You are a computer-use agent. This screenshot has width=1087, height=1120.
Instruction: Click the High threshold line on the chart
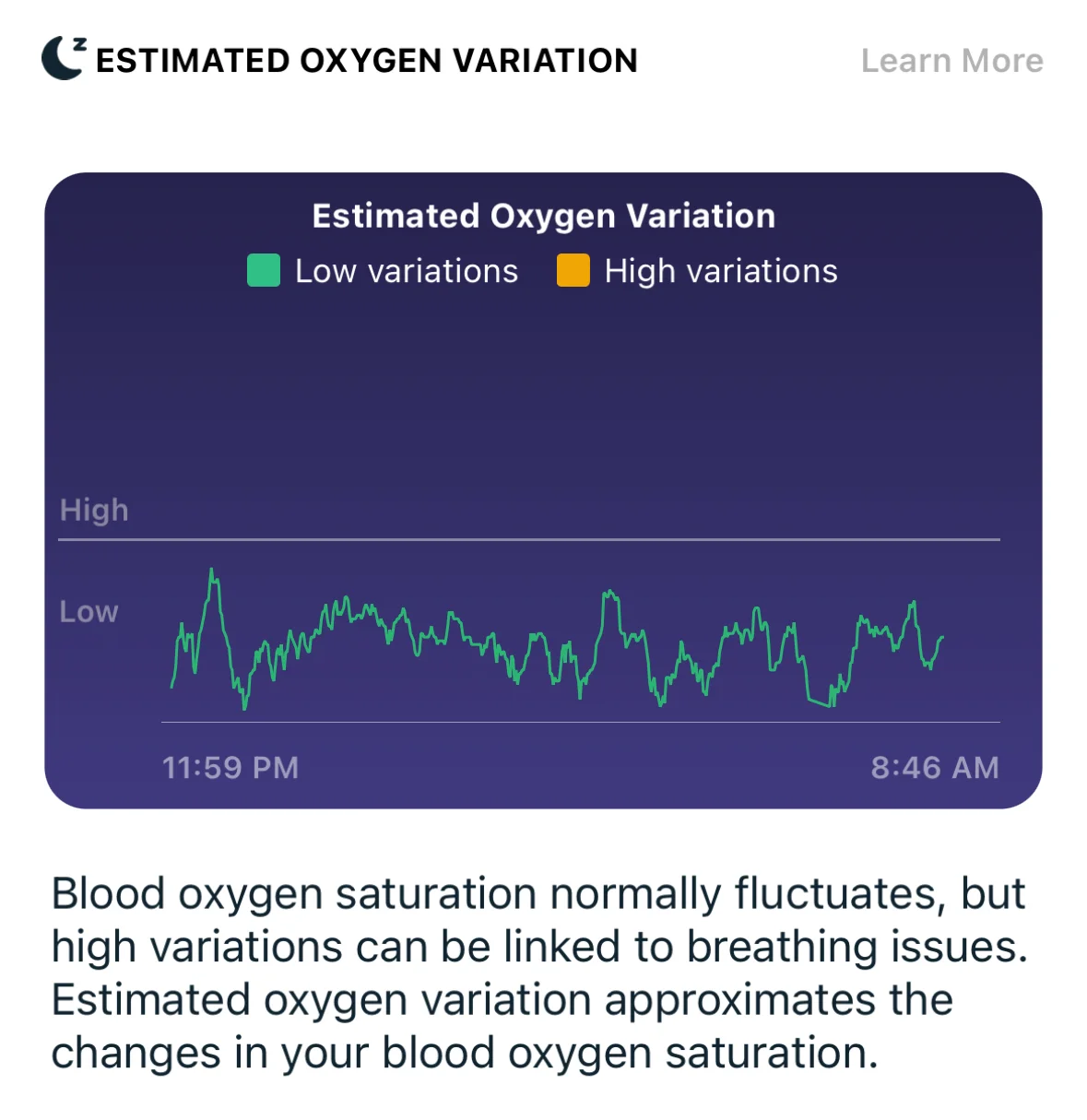(553, 539)
